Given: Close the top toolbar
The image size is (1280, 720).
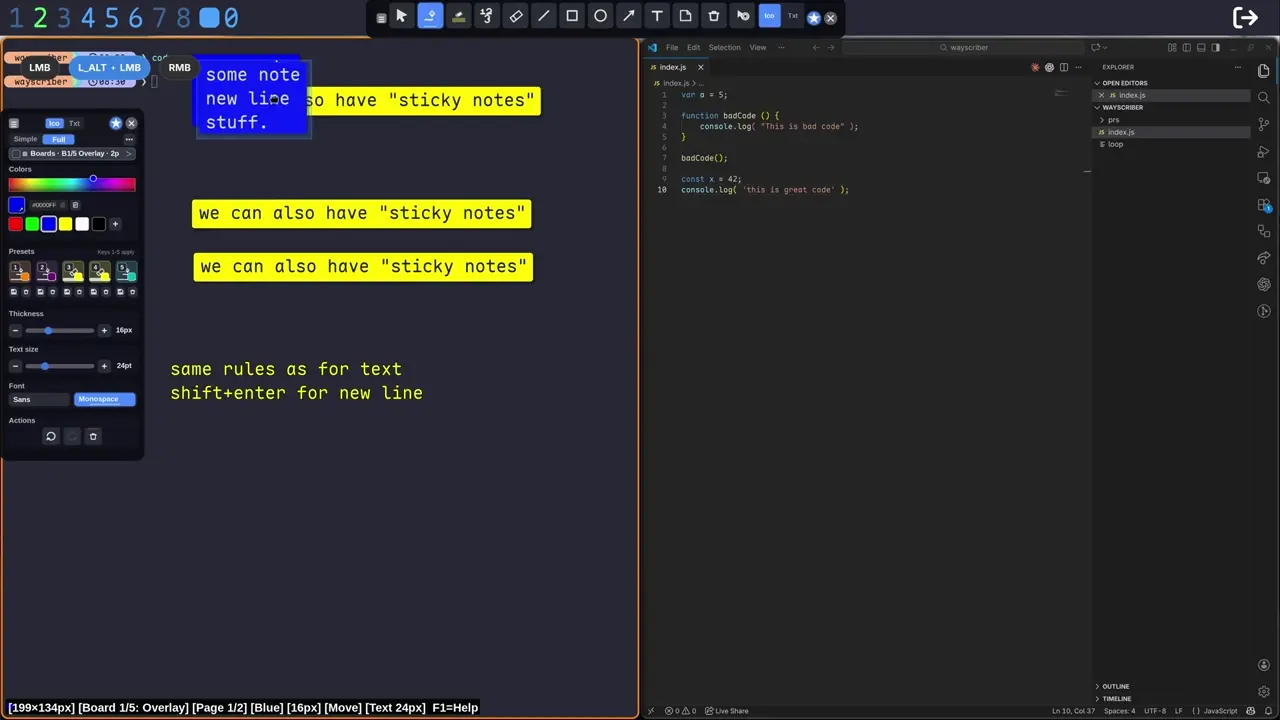Looking at the screenshot, I should click(x=830, y=18).
